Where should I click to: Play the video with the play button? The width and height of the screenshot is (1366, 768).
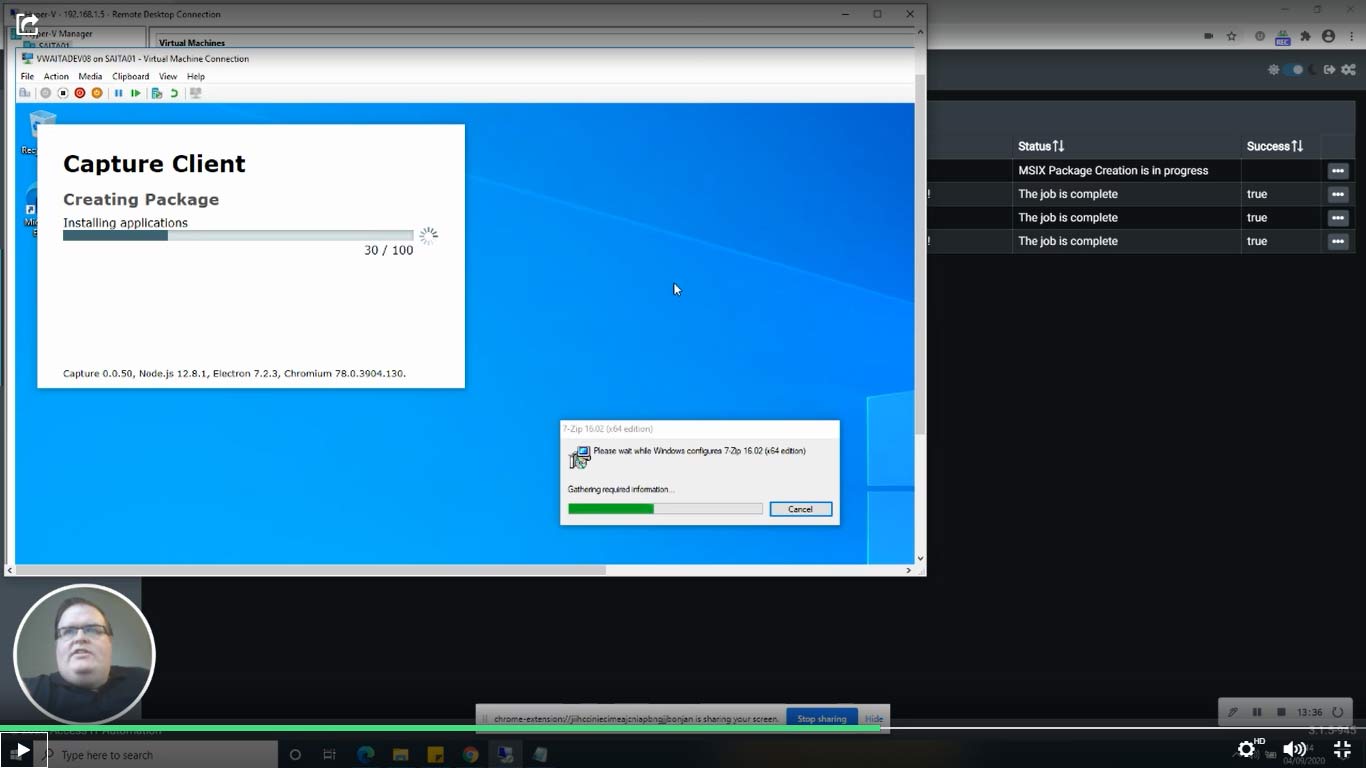click(x=23, y=749)
